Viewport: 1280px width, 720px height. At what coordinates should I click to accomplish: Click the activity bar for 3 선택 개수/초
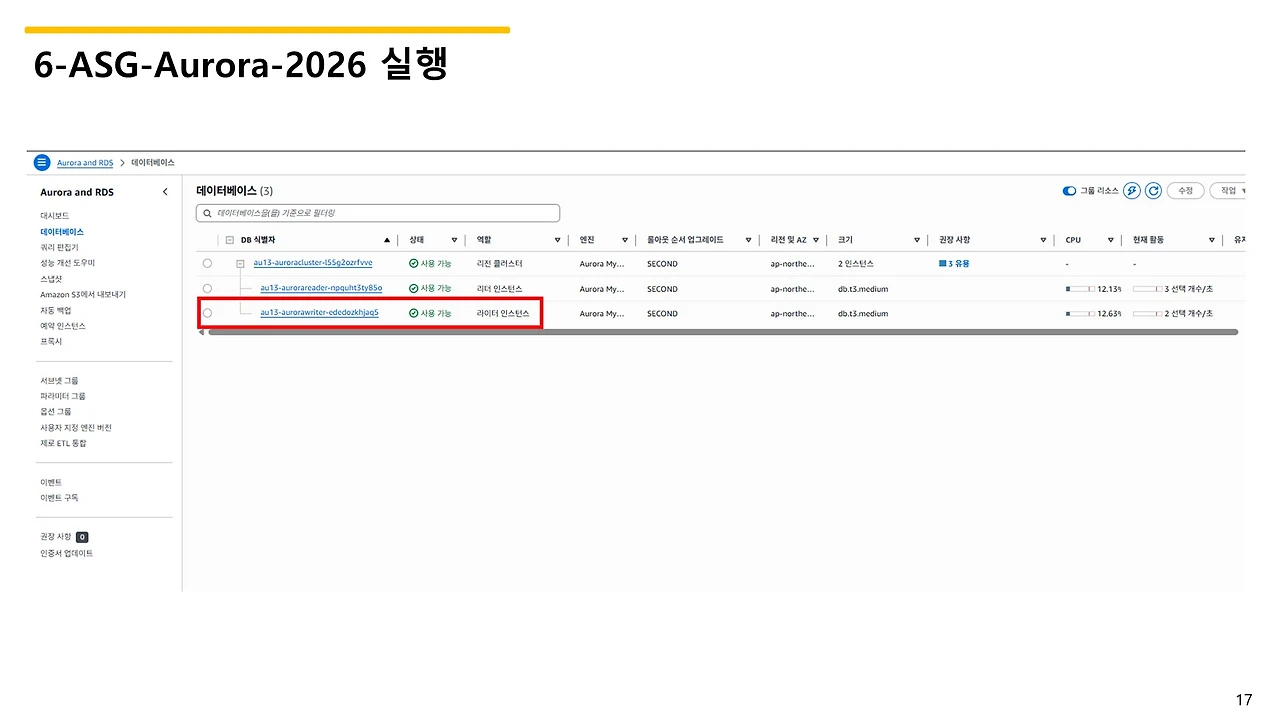tap(1147, 288)
